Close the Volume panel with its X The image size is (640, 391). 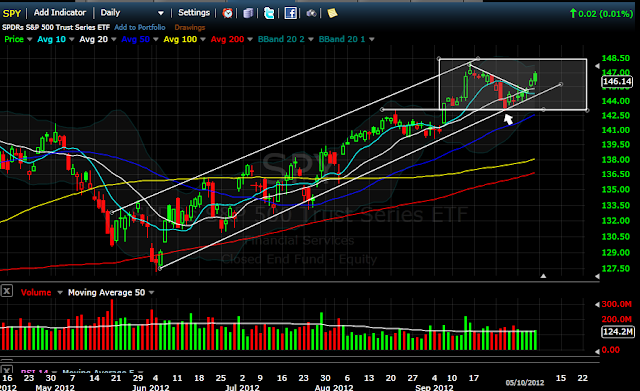(7, 291)
